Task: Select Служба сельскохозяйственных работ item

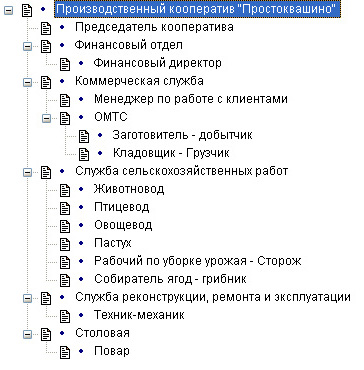Action: pyautogui.click(x=182, y=171)
